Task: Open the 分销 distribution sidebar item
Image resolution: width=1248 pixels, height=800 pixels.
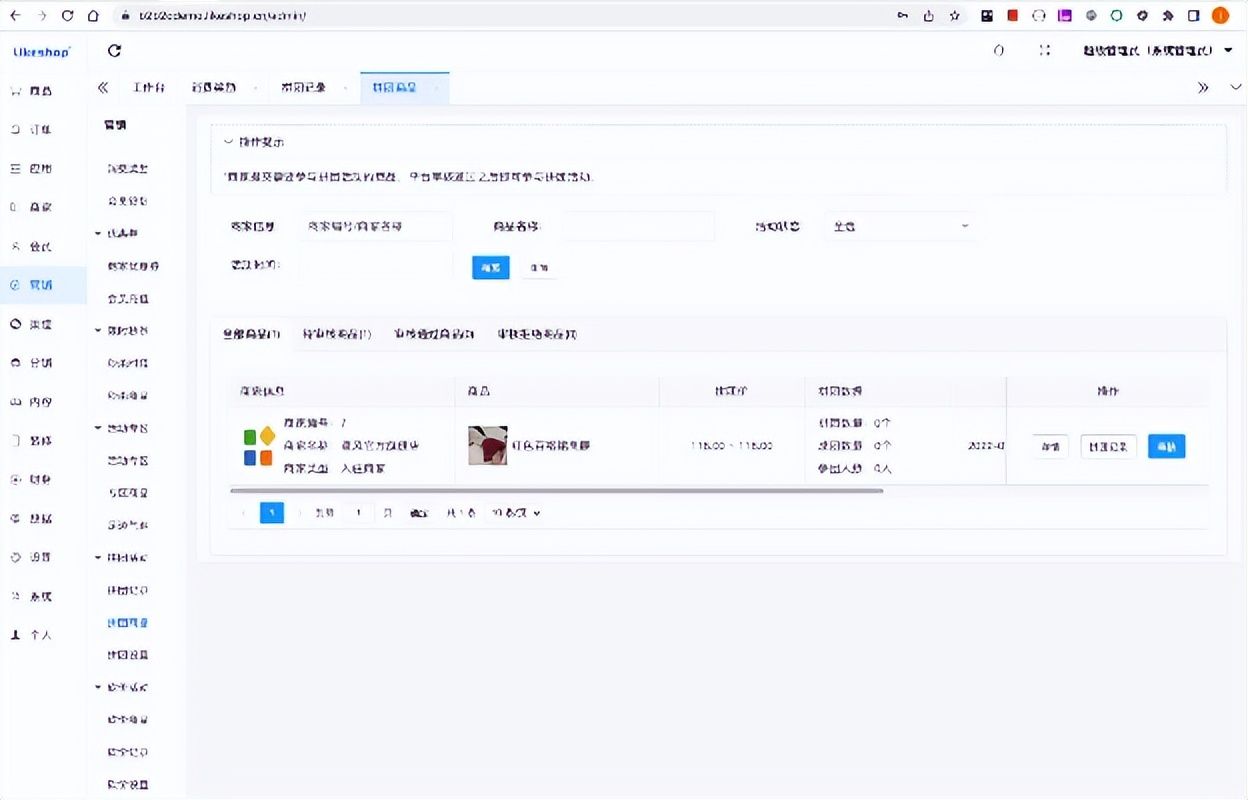Action: 32,363
